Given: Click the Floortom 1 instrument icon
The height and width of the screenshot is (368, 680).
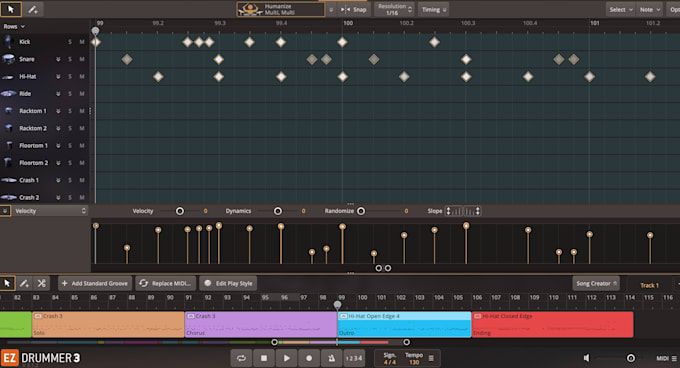Looking at the screenshot, I should [x=9, y=146].
